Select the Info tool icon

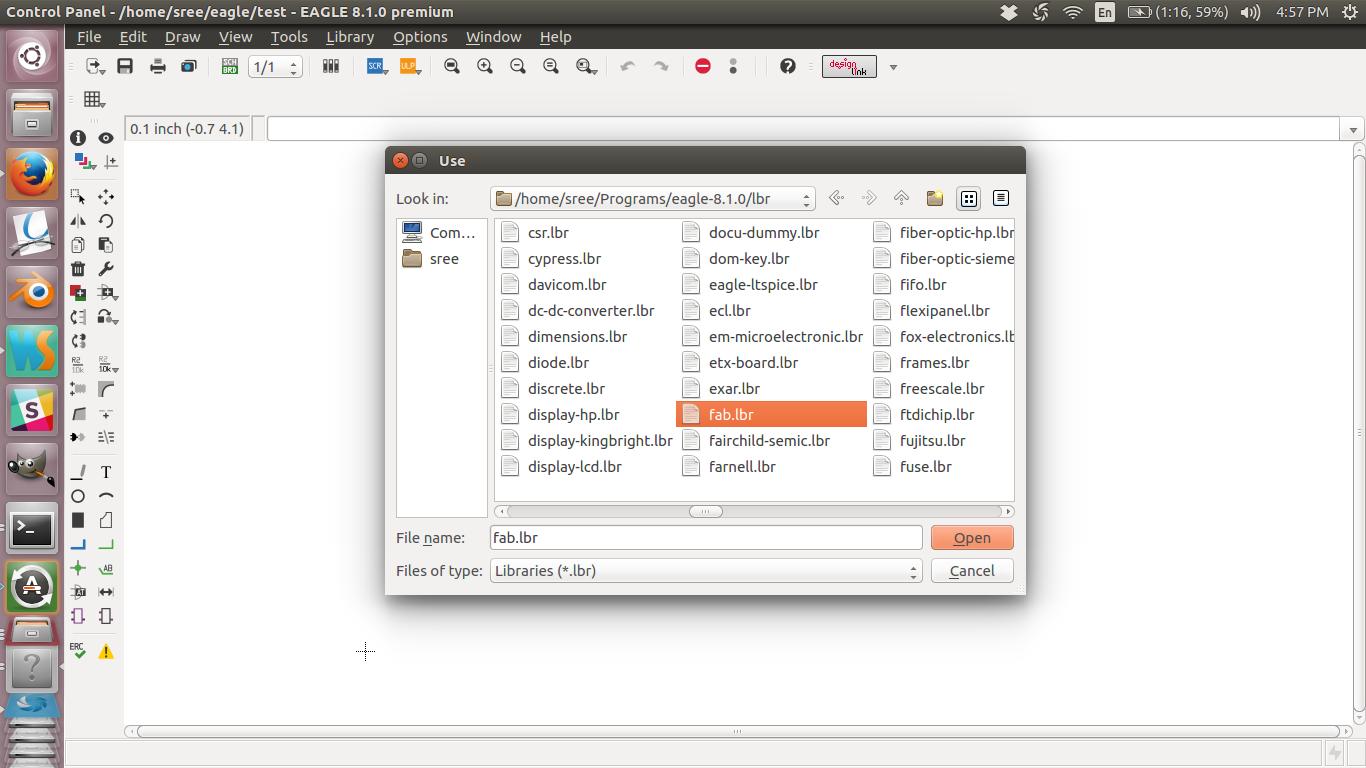78,137
